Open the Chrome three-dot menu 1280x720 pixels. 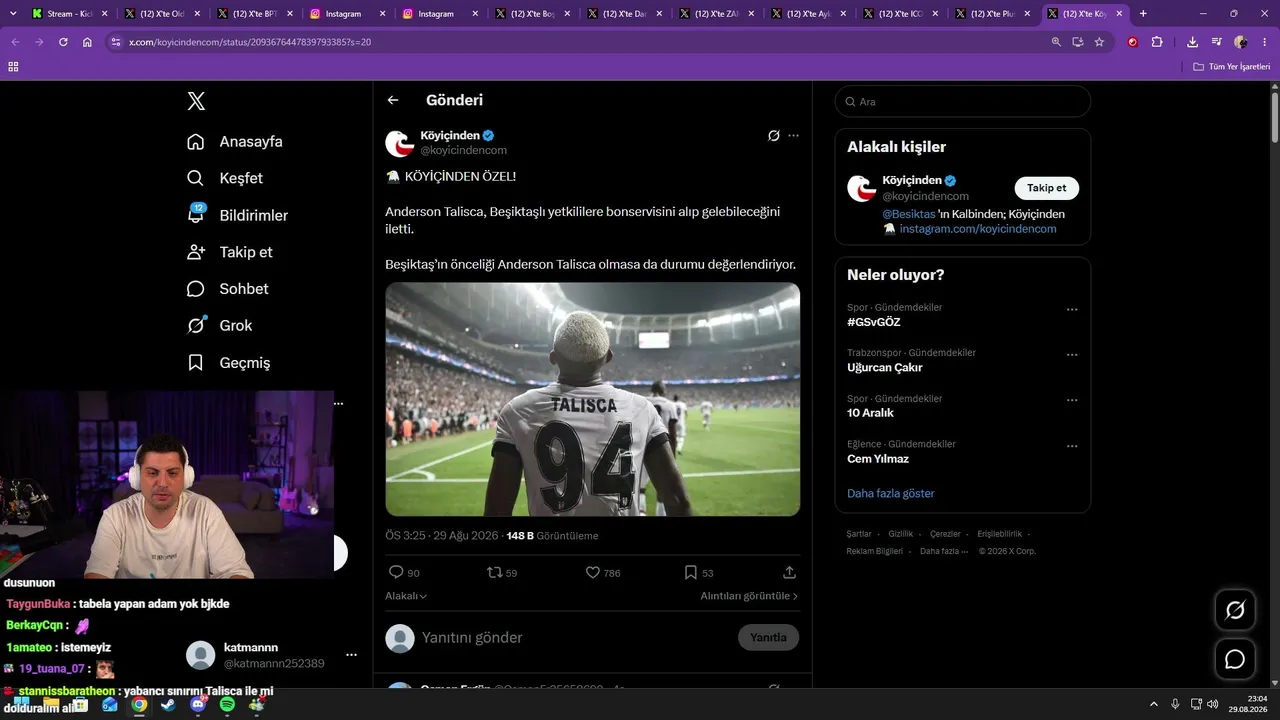pos(1263,42)
